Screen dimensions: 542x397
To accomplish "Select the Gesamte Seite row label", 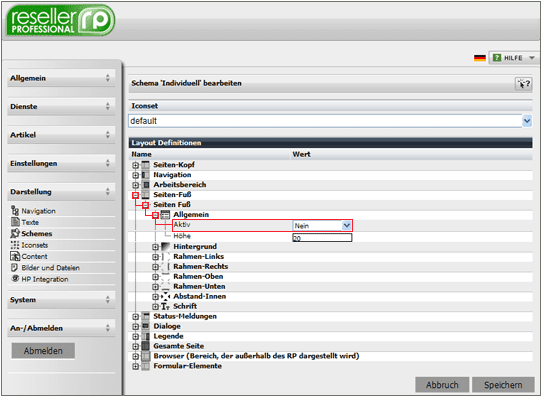I will [179, 346].
